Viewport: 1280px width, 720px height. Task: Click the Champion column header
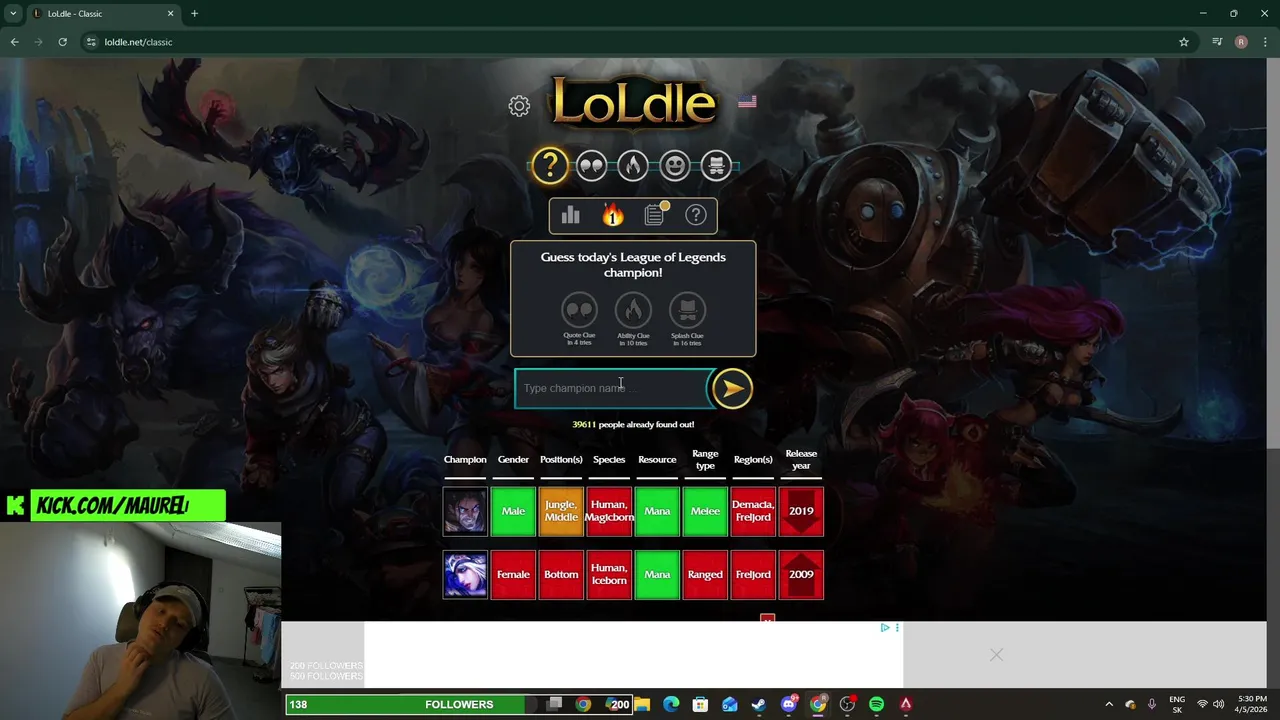(465, 460)
